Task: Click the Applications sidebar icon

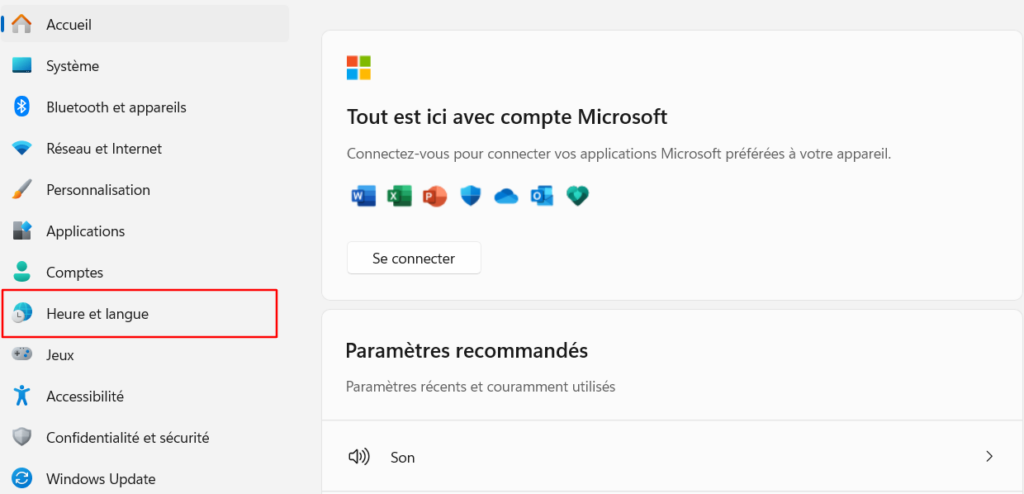Action: pyautogui.click(x=22, y=231)
